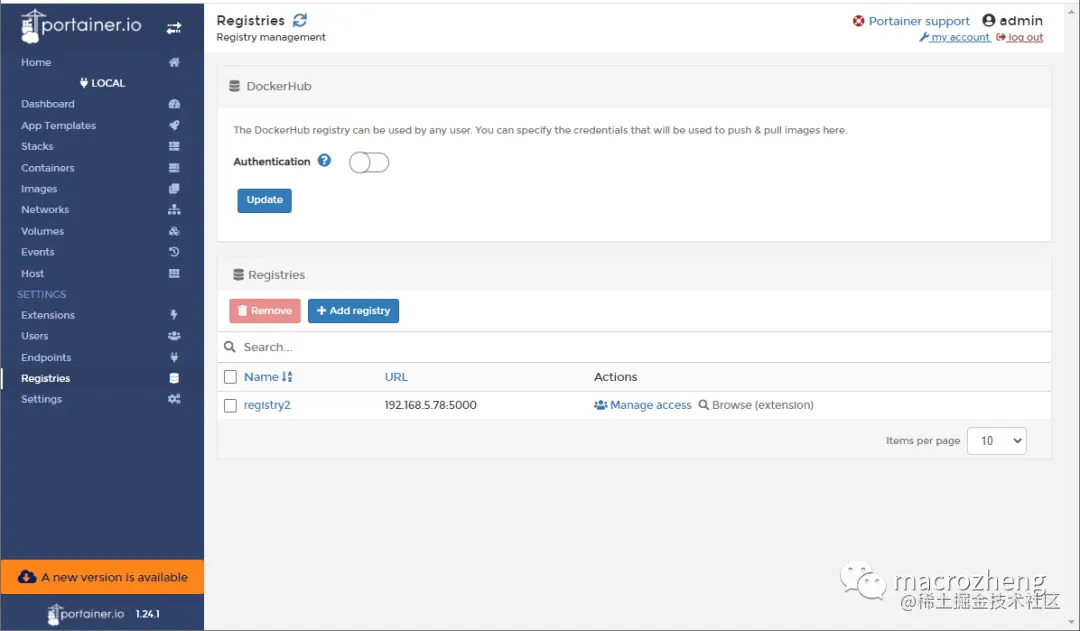
Task: Click the 192.168.5.78:5000 URL cell
Action: pyautogui.click(x=430, y=405)
